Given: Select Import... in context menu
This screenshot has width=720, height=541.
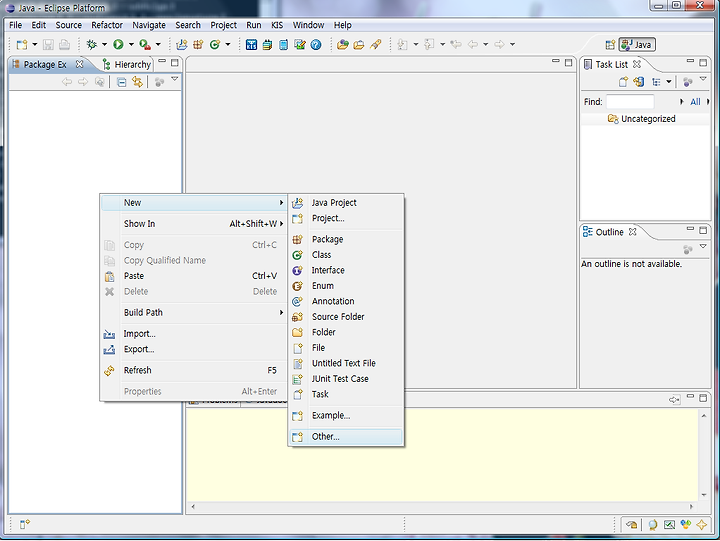Looking at the screenshot, I should [x=193, y=334].
